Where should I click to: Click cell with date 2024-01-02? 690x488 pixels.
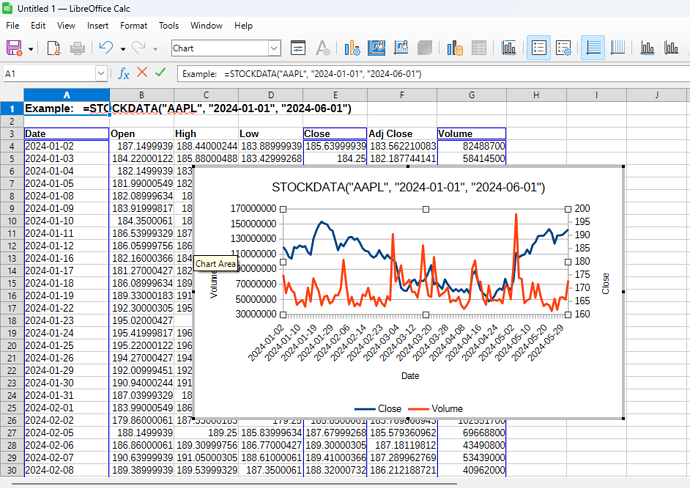point(66,146)
